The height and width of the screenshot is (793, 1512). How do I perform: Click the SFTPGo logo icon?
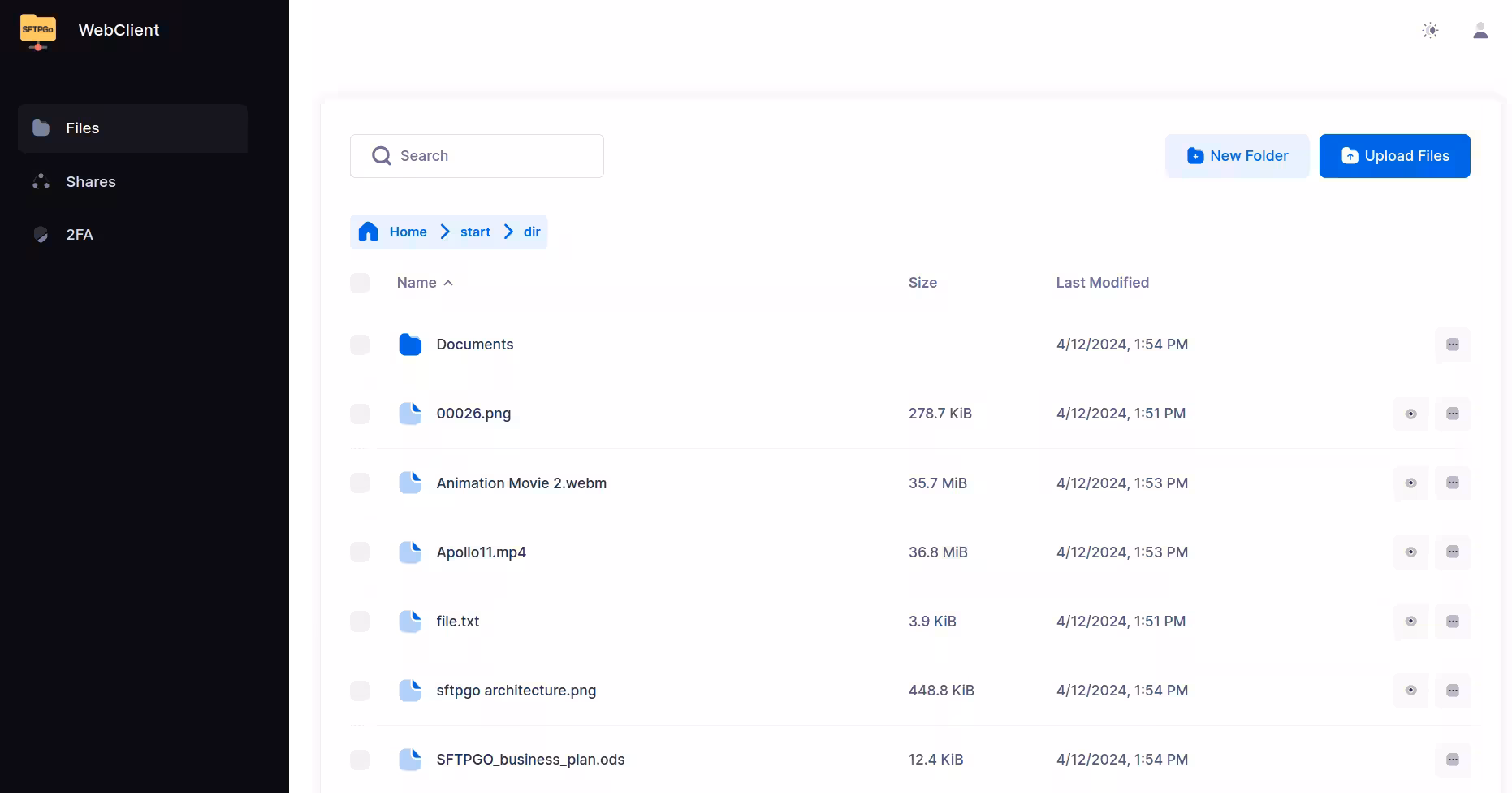(x=38, y=31)
